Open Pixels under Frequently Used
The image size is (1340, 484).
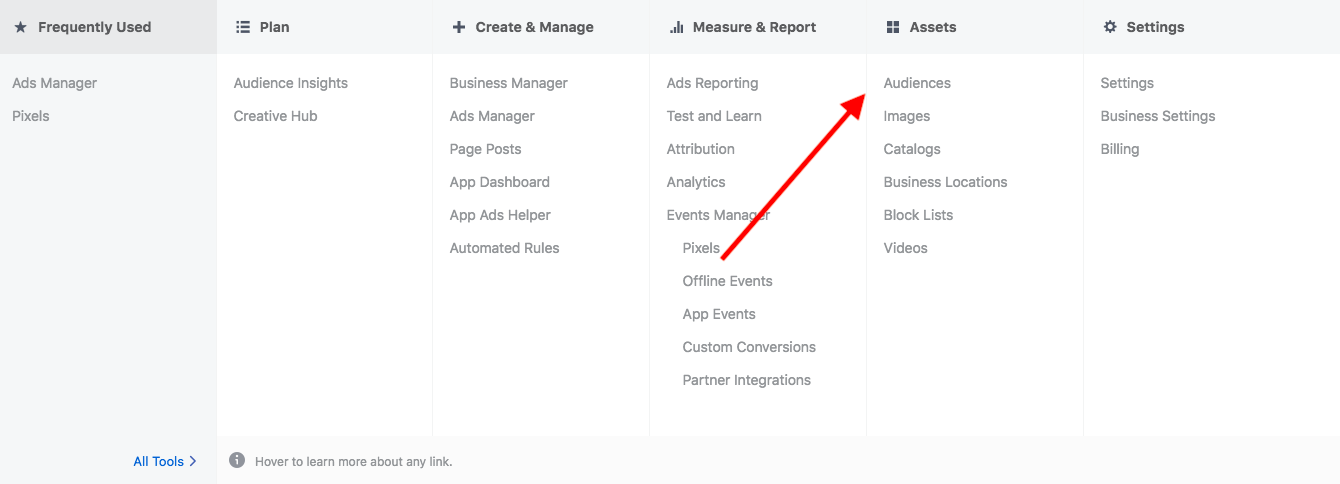[31, 116]
